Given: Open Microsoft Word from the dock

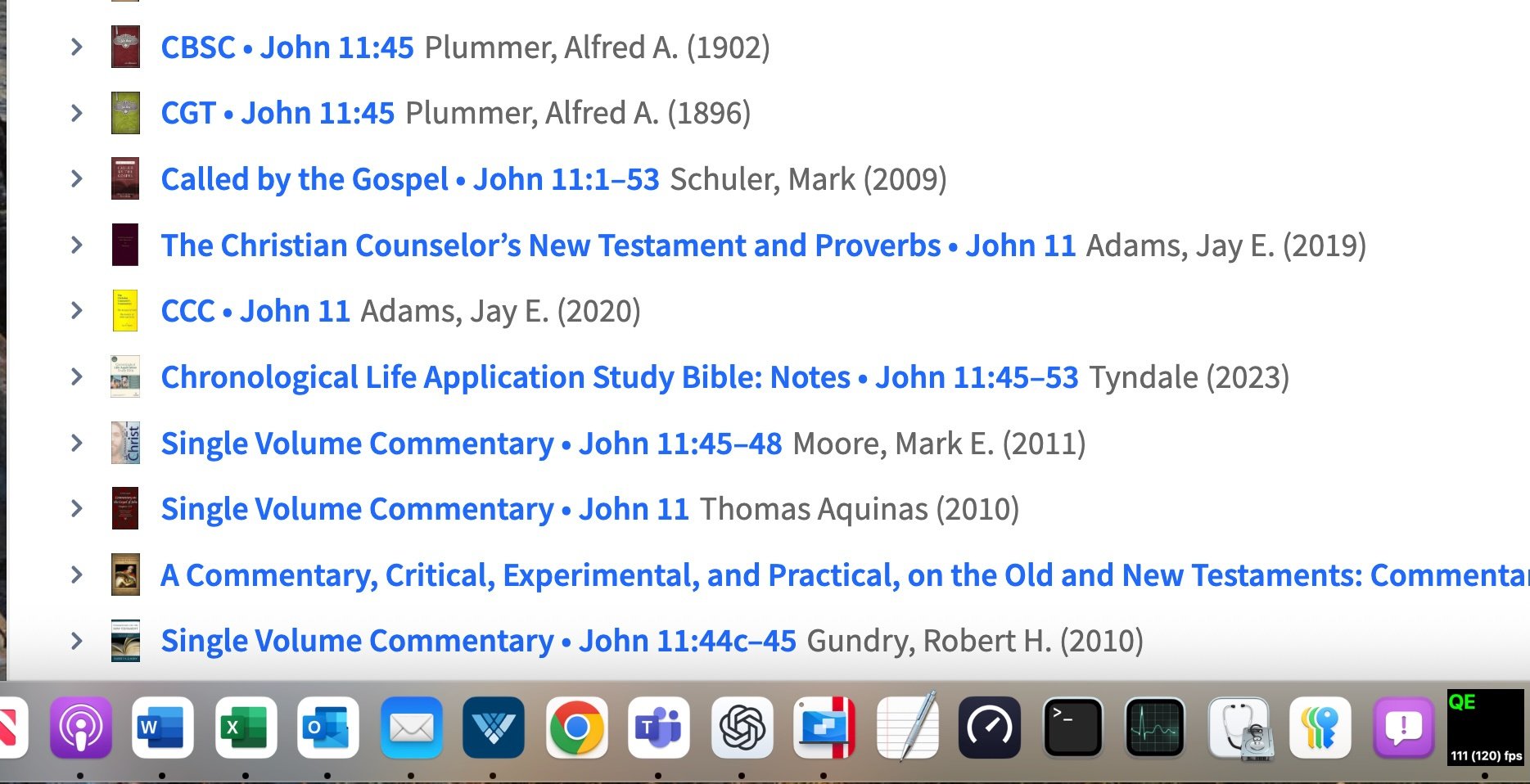Looking at the screenshot, I should [162, 728].
